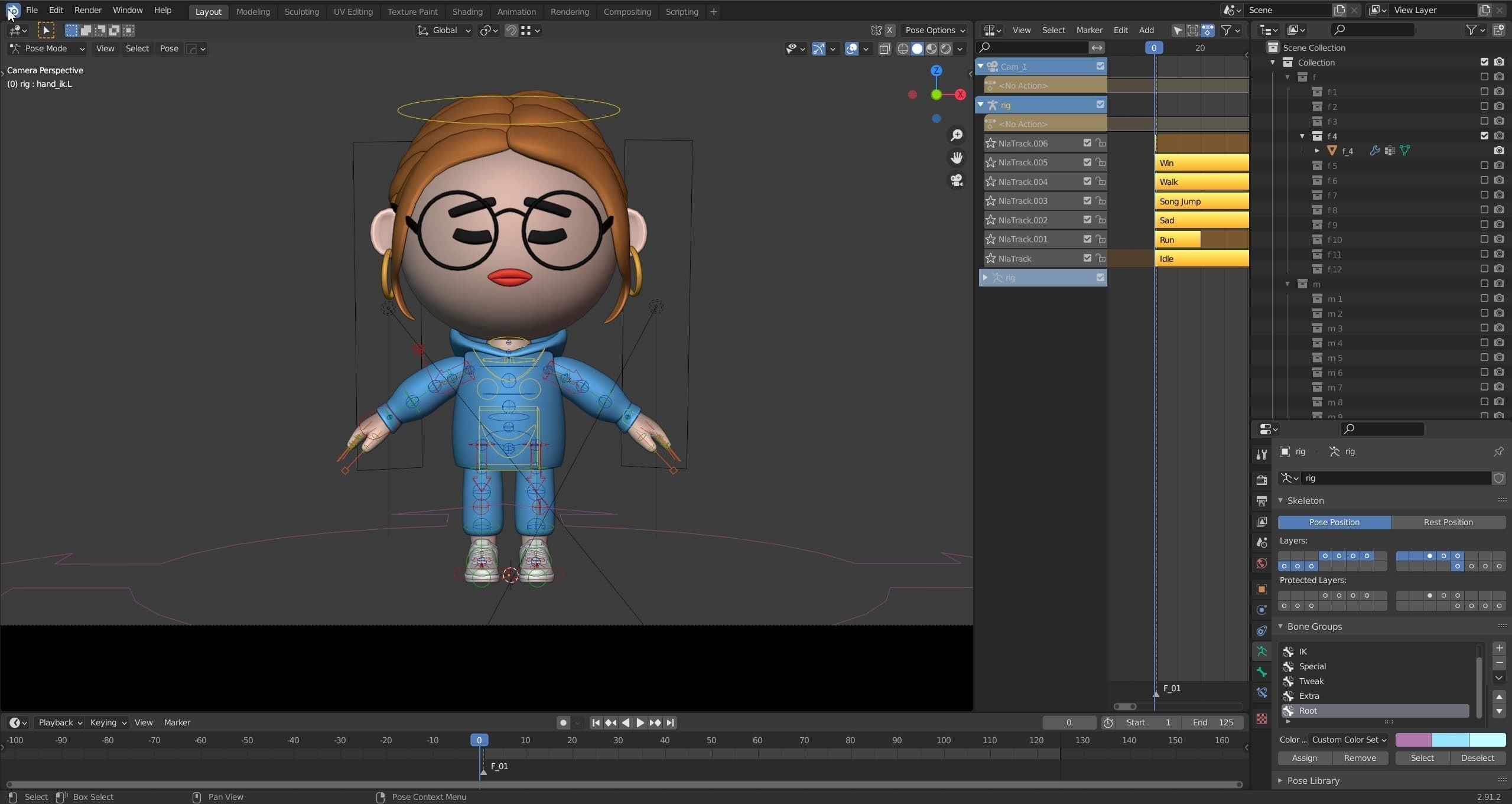Open the Custom Color Set dropdown
Screen dimensions: 1512x804
tap(1348, 740)
